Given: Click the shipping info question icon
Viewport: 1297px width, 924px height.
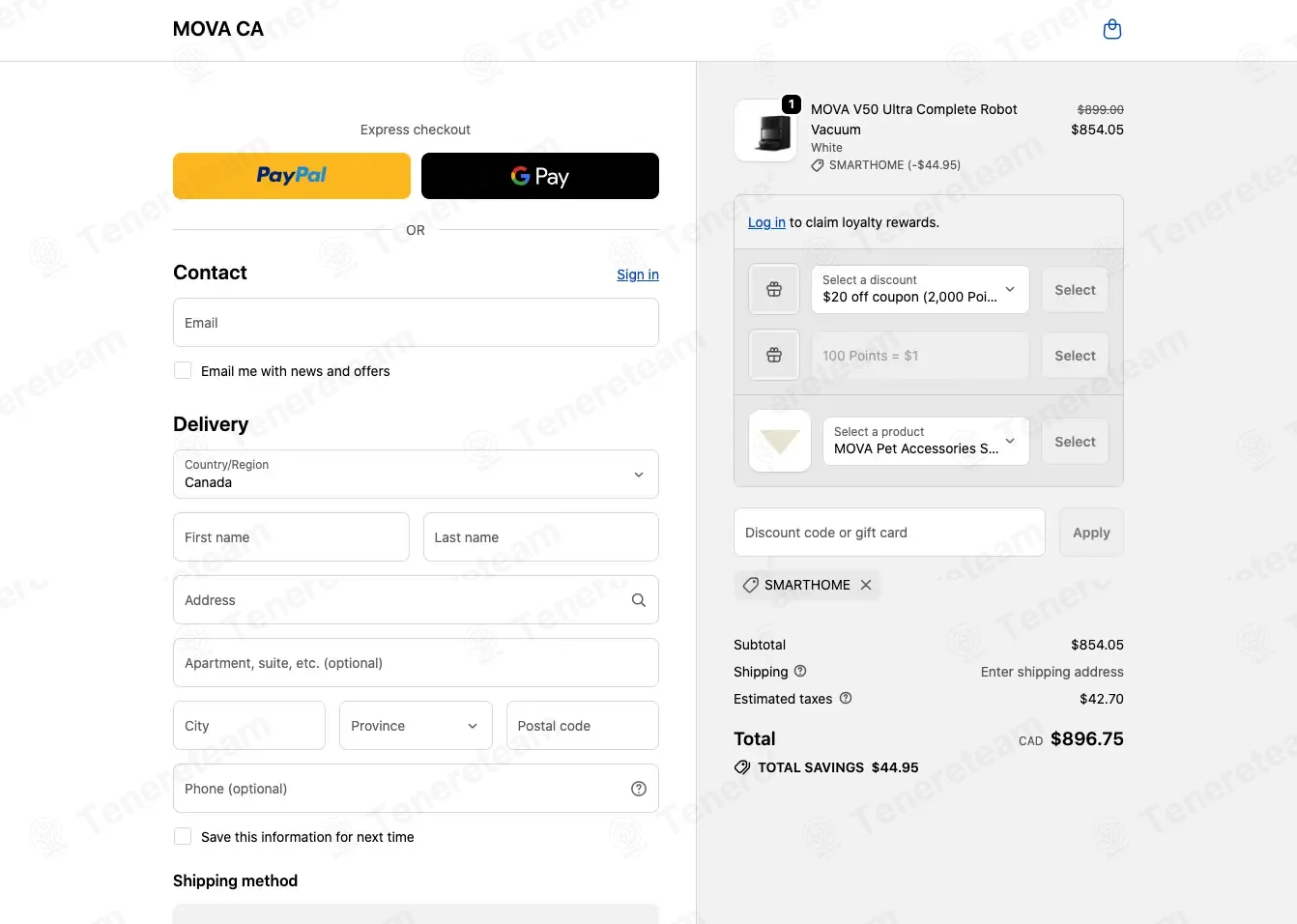Looking at the screenshot, I should (800, 671).
